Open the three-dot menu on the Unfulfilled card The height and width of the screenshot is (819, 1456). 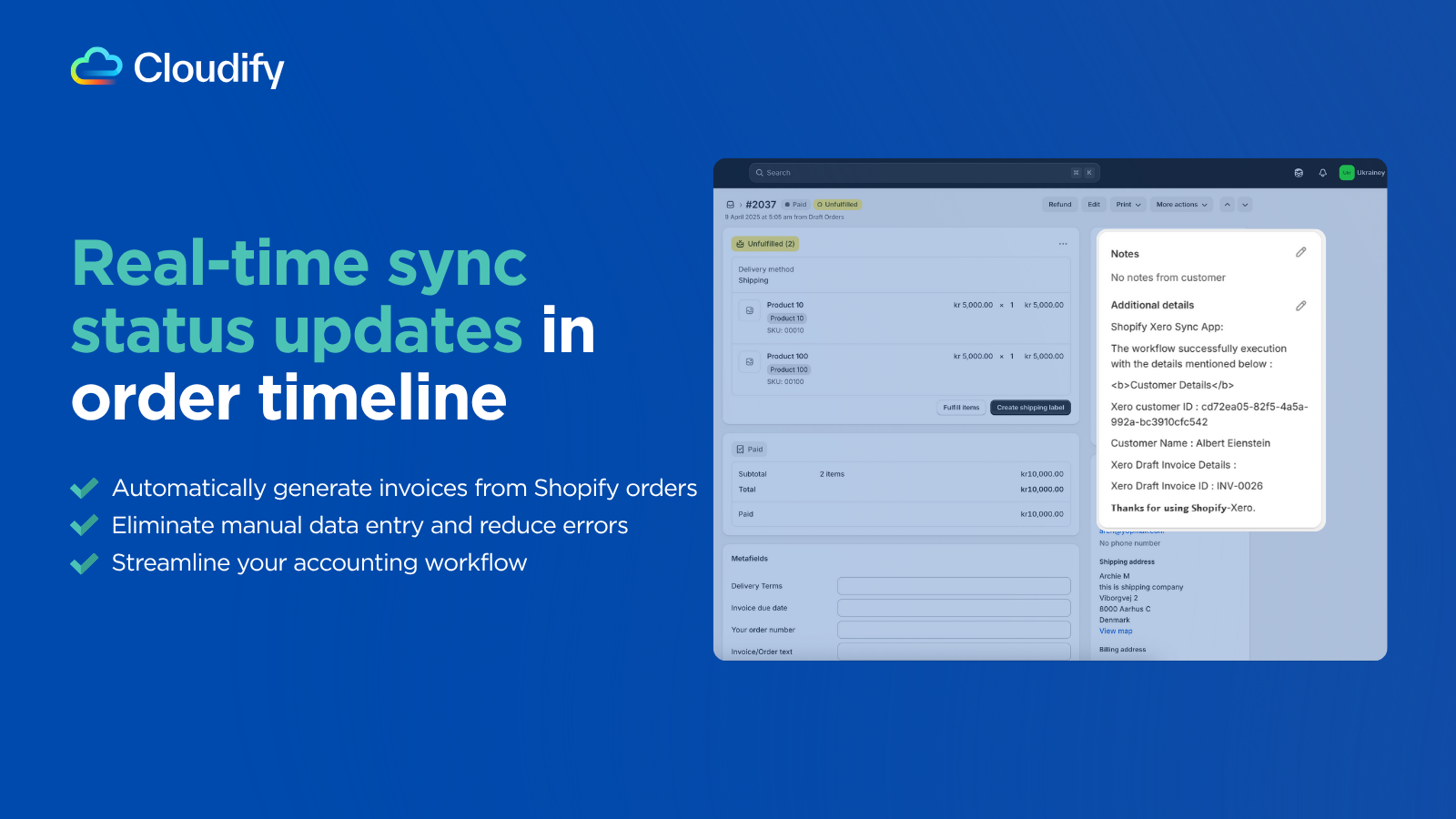1063,243
